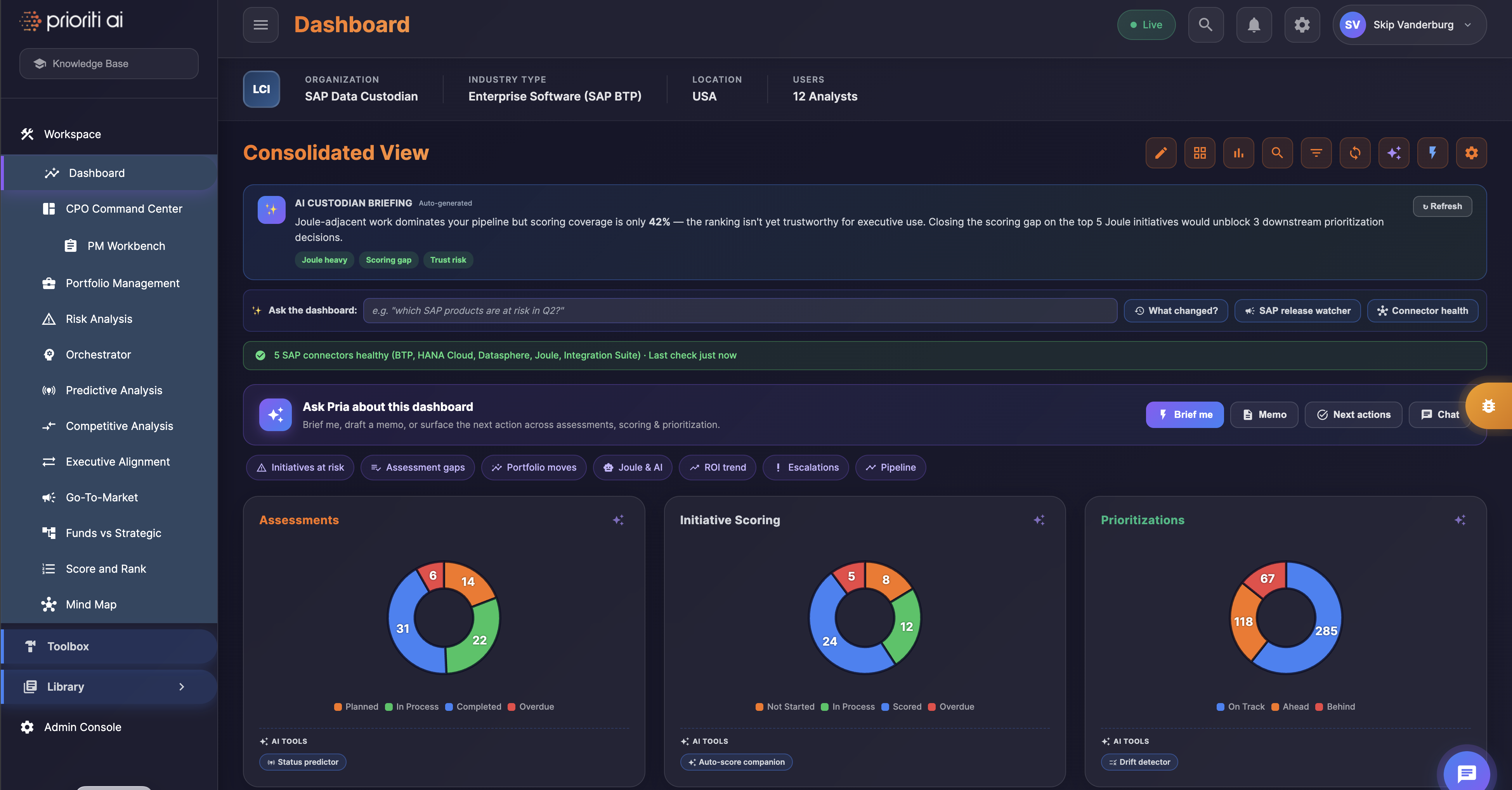Click the orange gear icon in Consolidated View toolbar

(1471, 153)
